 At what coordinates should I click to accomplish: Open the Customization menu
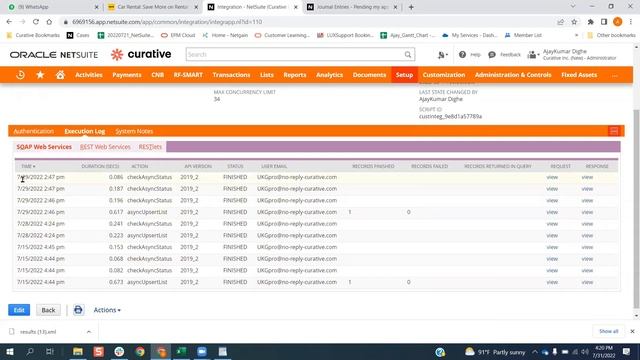point(444,75)
